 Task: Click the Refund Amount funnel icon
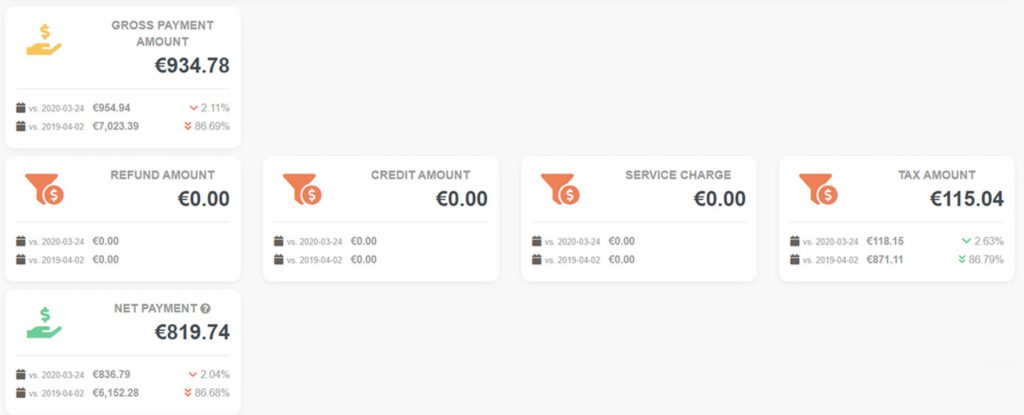pos(44,189)
